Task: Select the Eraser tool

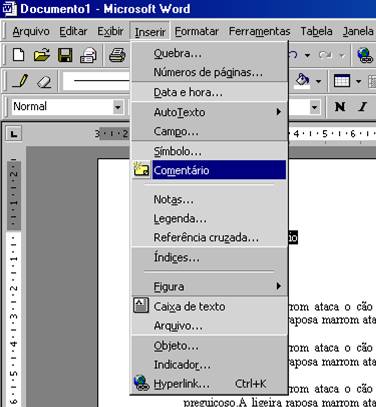Action: tap(44, 81)
